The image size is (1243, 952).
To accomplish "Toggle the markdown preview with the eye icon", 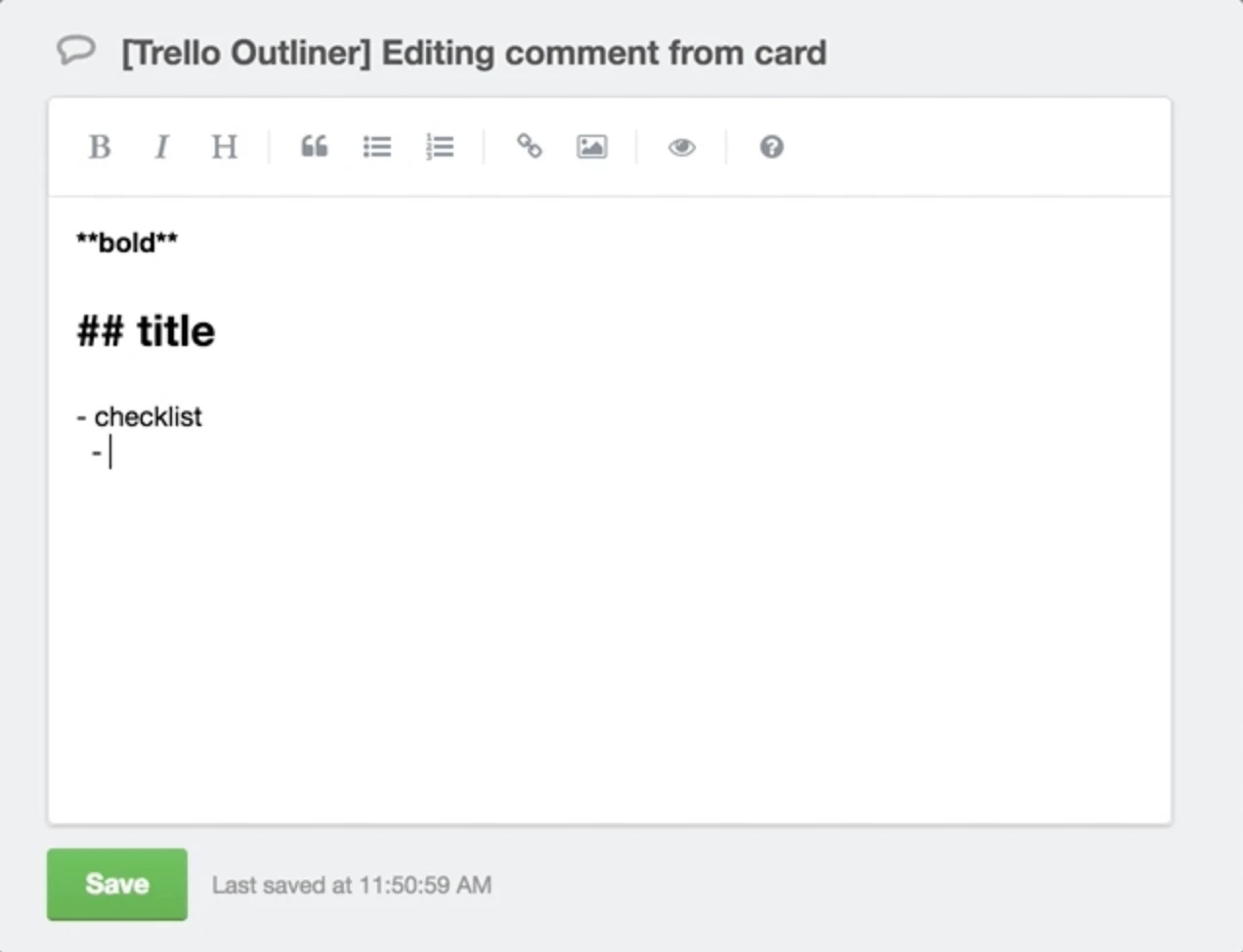I will pyautogui.click(x=681, y=147).
